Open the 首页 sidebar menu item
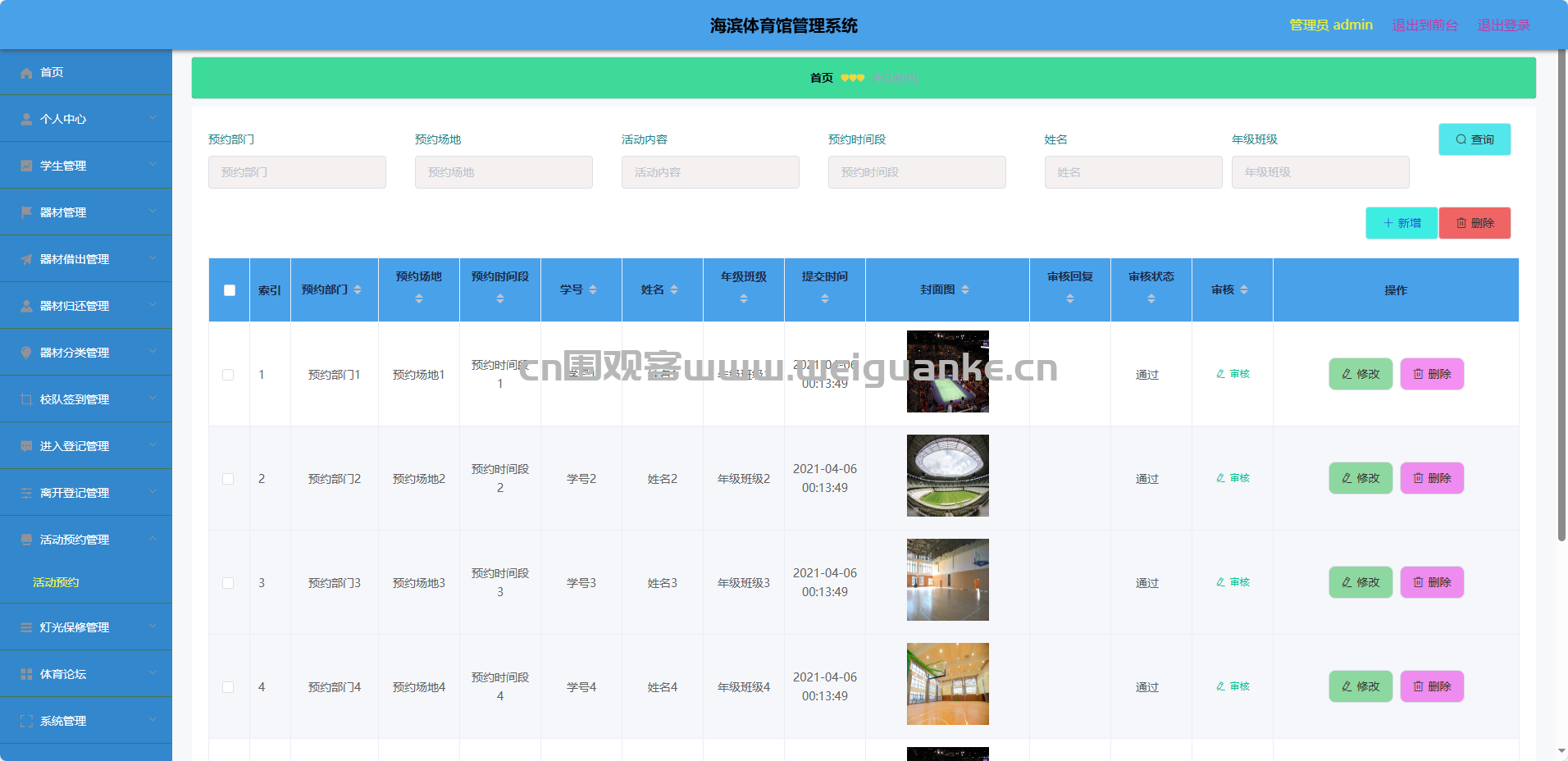Viewport: 1568px width, 761px height. point(86,72)
